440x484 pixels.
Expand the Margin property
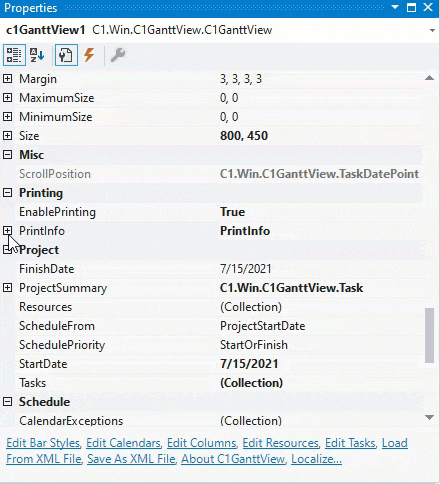click(8, 79)
